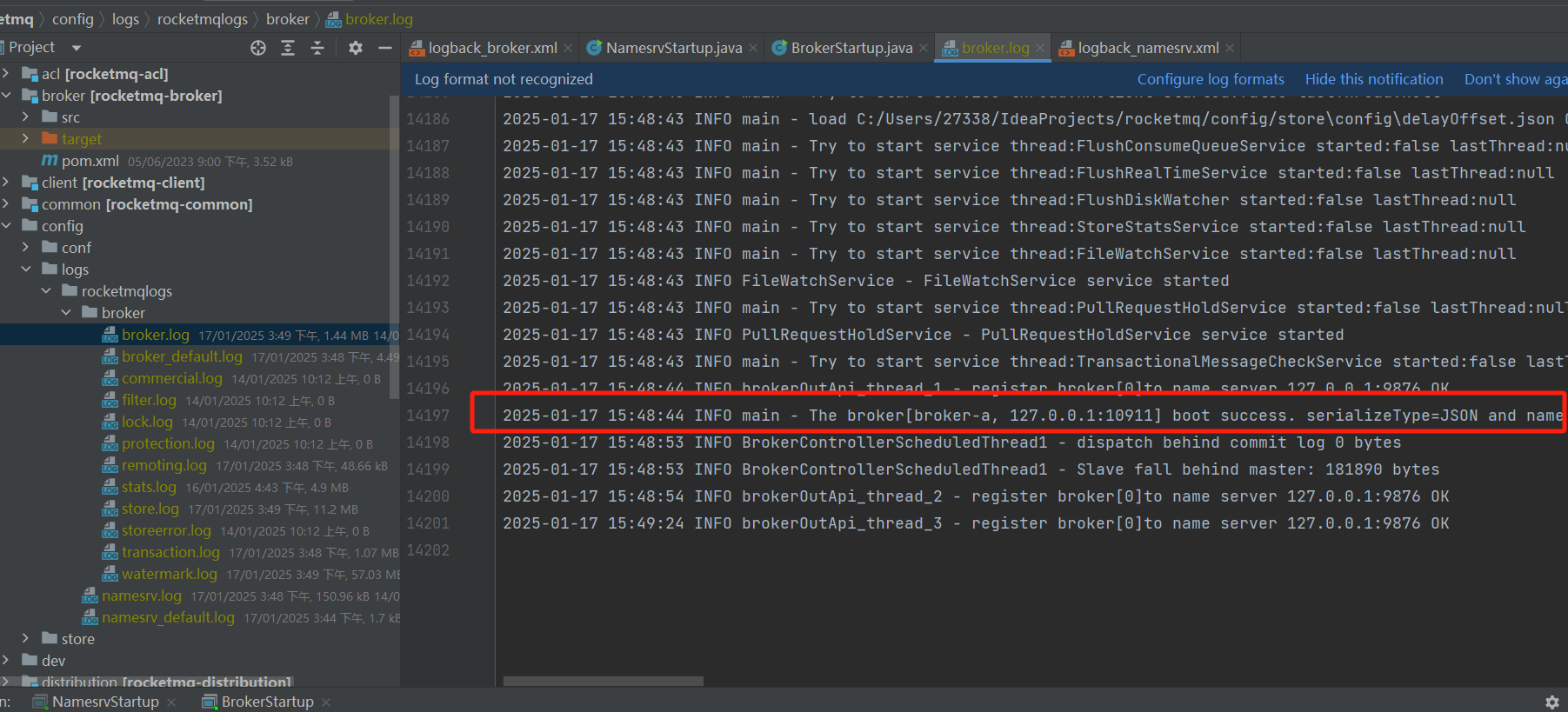Viewport: 1568px width, 712px height.
Task: Collapse the config folder
Action: coord(6,226)
